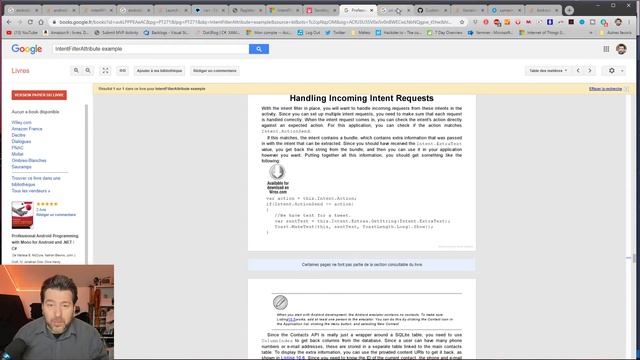
Task: Open the Wiley.com seller link
Action: coord(21,122)
